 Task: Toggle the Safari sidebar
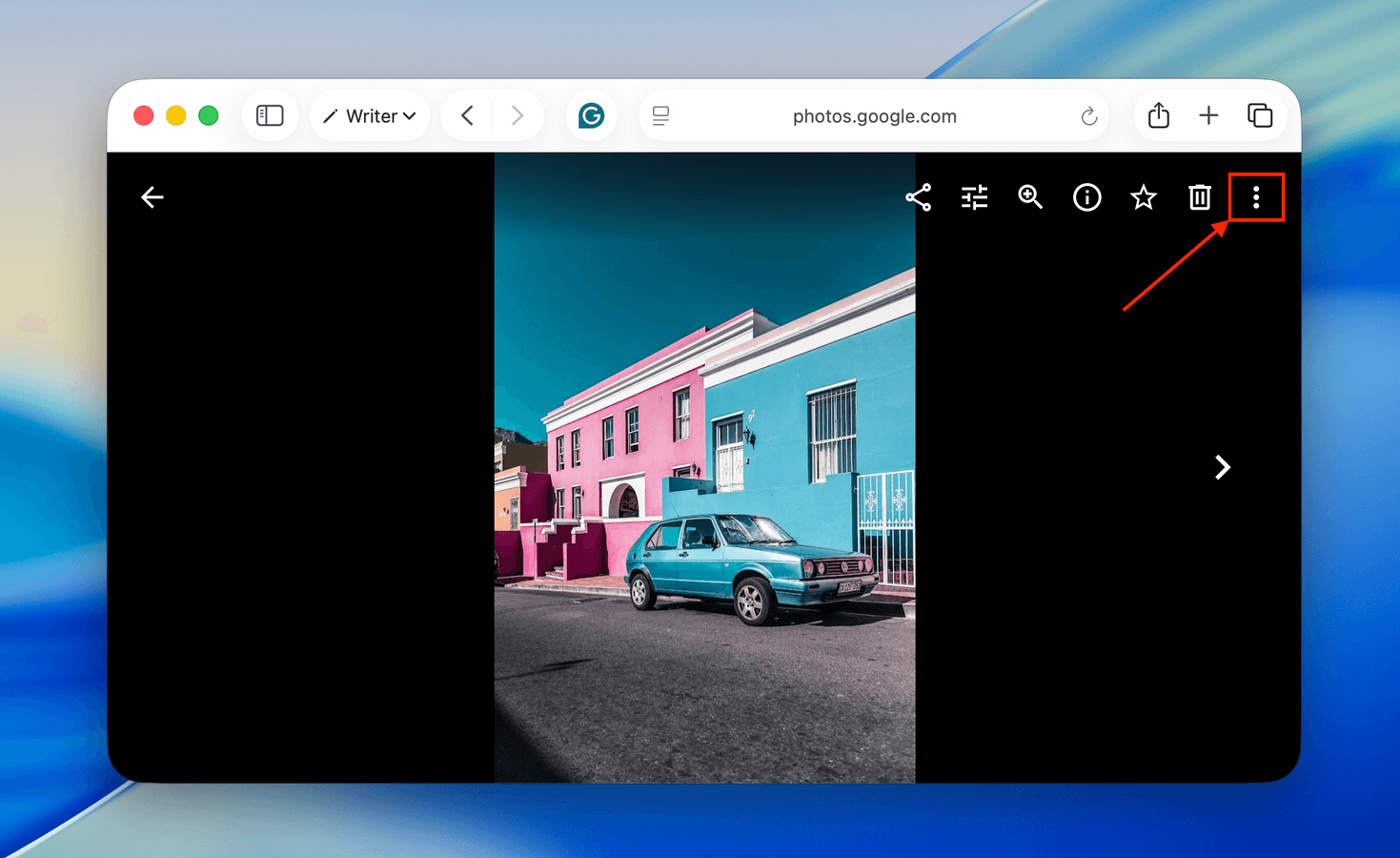click(x=270, y=116)
